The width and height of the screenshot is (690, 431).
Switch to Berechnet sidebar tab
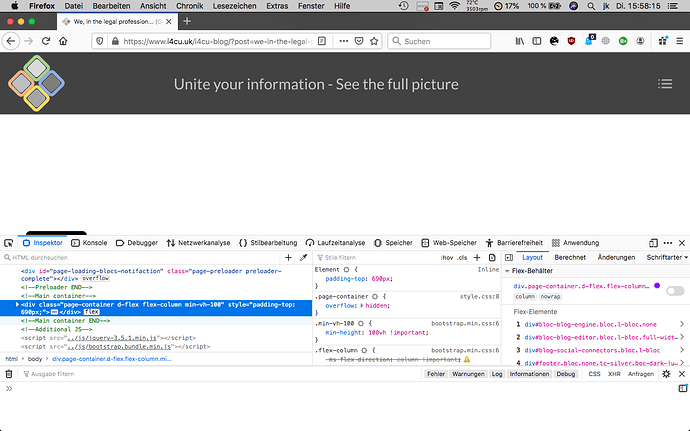click(570, 258)
